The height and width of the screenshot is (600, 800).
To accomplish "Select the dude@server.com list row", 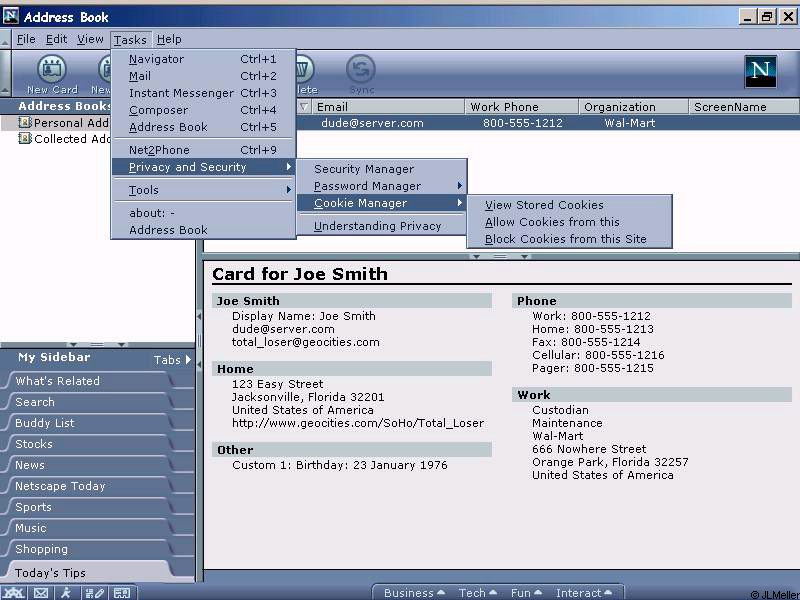I will click(x=547, y=123).
